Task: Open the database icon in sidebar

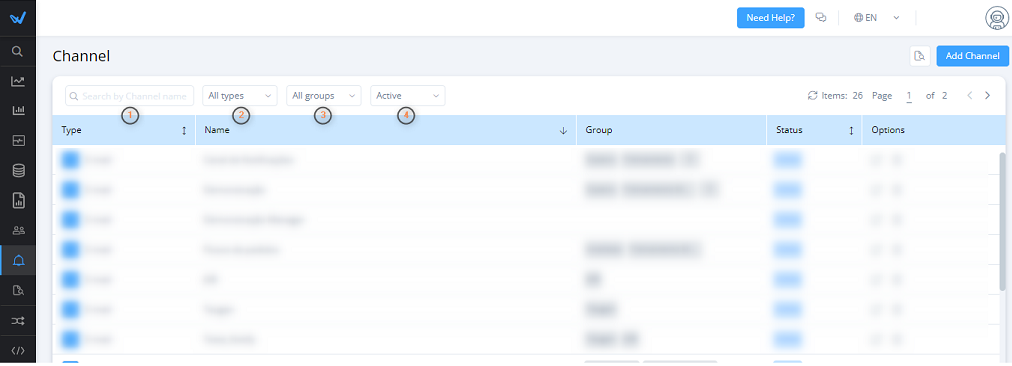Action: pyautogui.click(x=18, y=170)
